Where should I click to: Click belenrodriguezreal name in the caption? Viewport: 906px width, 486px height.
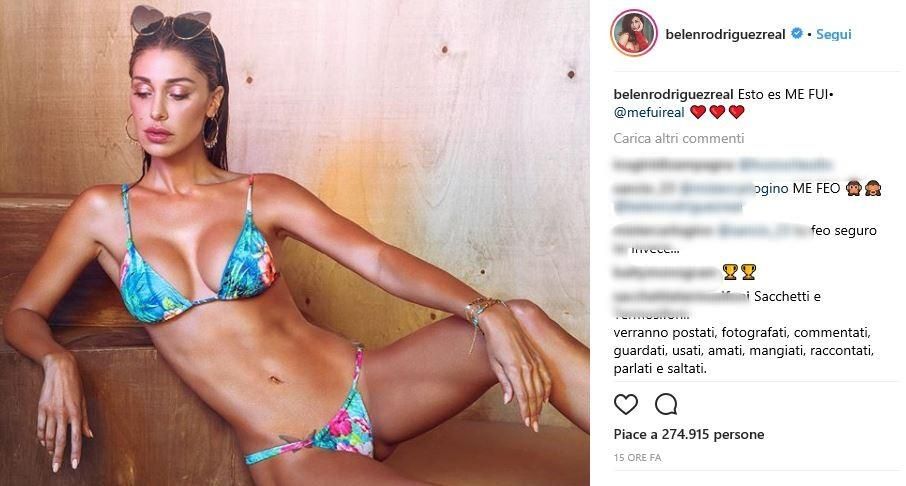pos(674,94)
